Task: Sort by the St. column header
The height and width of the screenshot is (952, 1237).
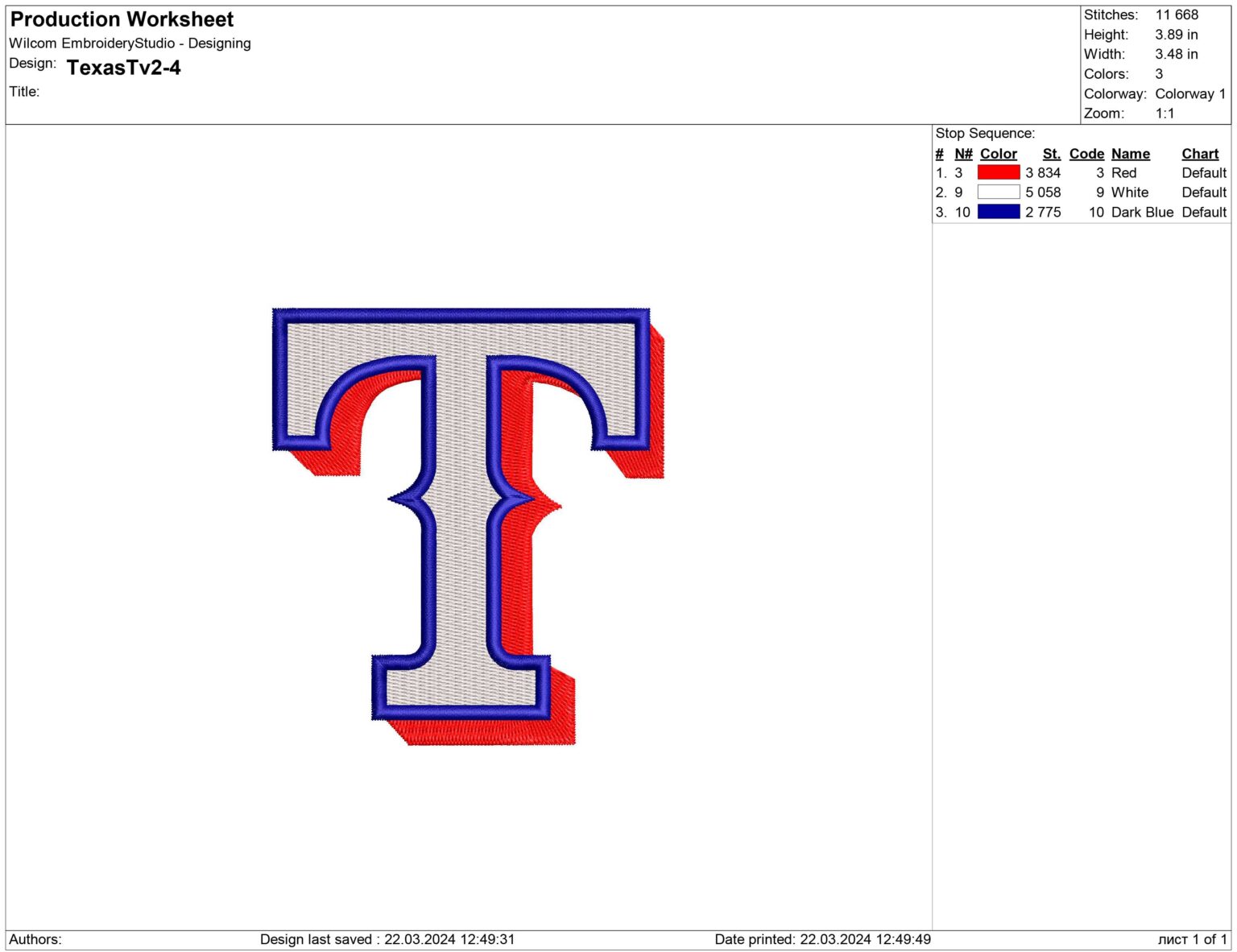Action: tap(1052, 153)
